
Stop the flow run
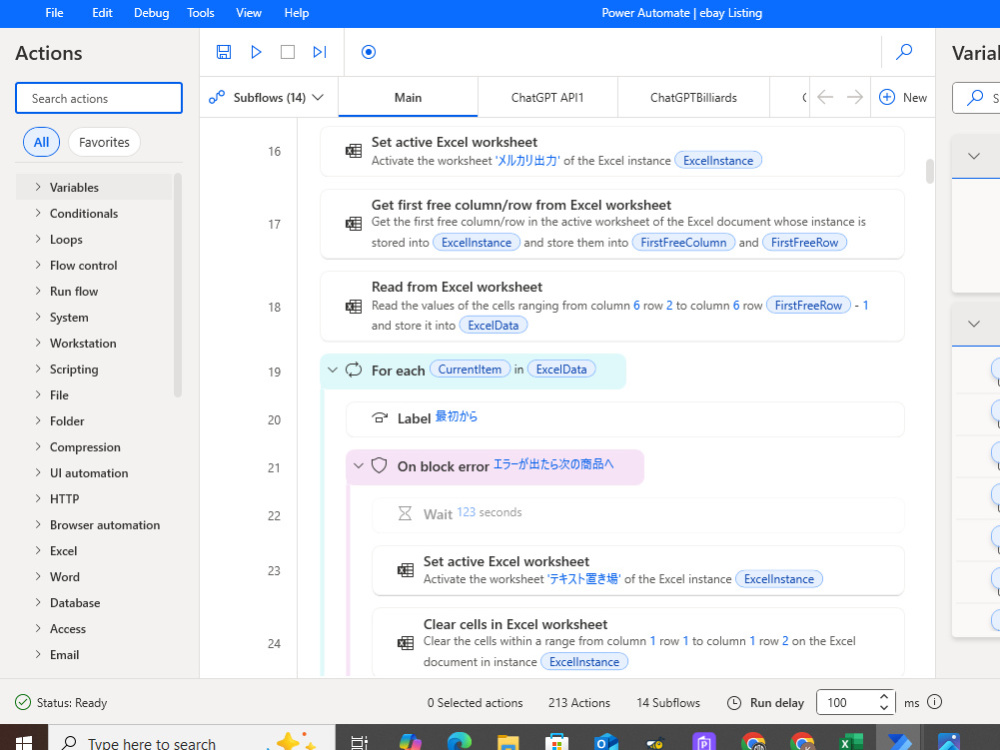click(288, 52)
